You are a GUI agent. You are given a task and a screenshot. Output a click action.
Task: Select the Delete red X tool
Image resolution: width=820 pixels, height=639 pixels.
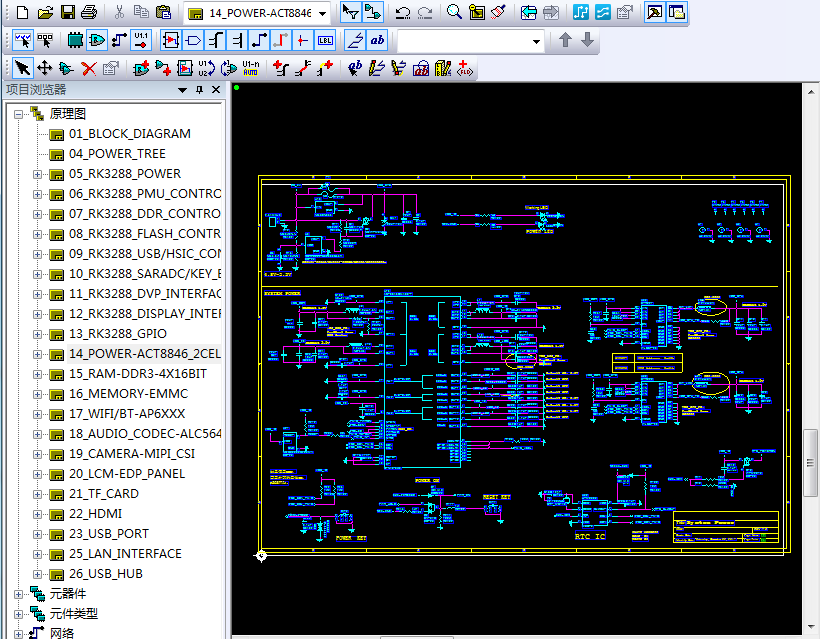pyautogui.click(x=89, y=69)
